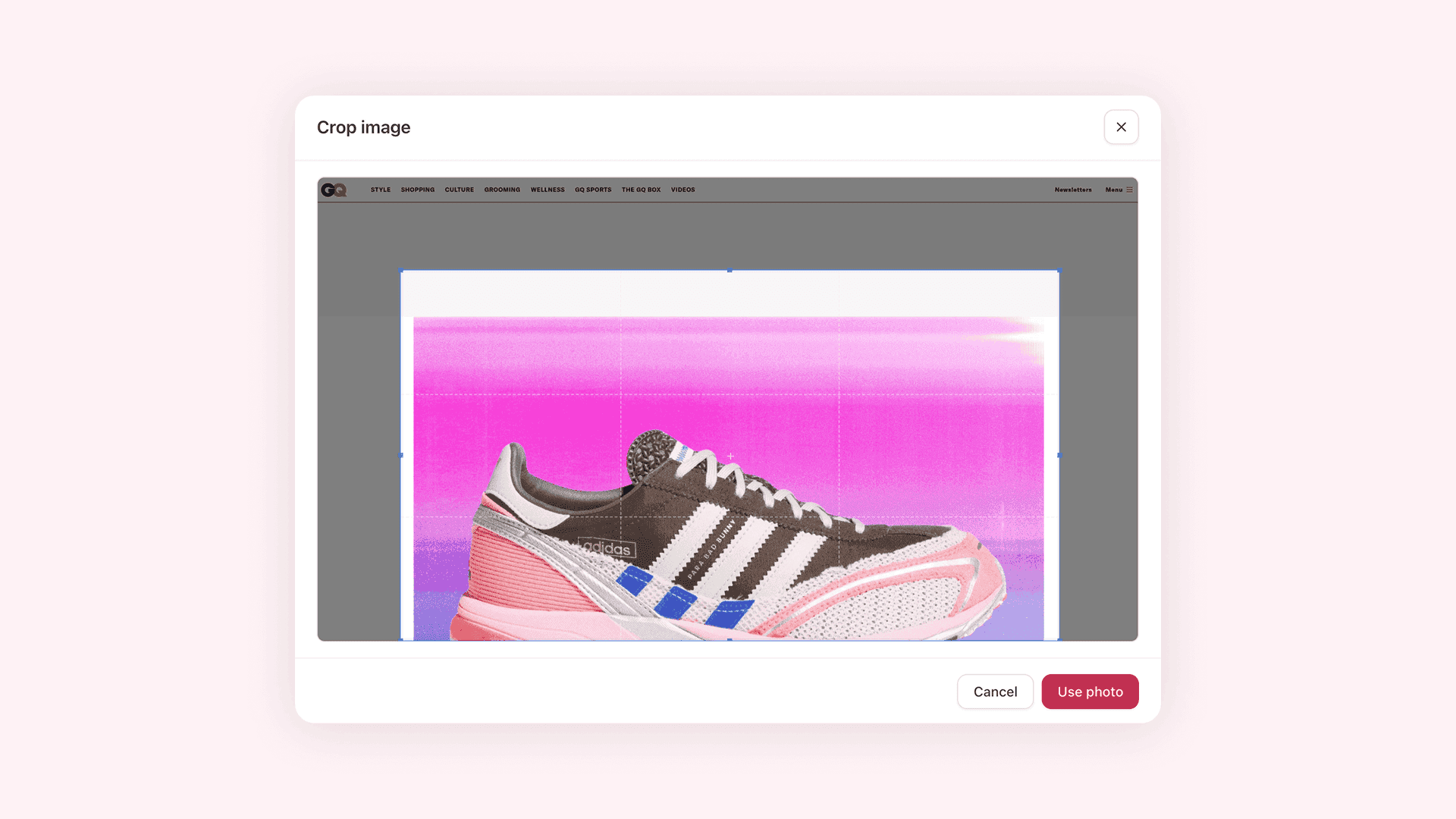Switch to the CULTURE section

click(x=459, y=190)
